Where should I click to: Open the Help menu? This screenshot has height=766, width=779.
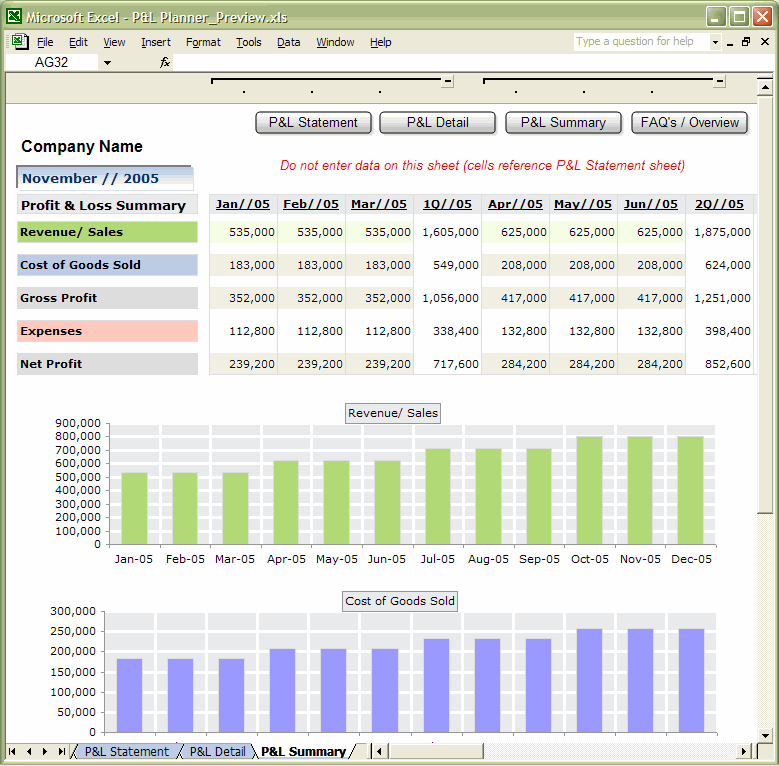click(381, 42)
